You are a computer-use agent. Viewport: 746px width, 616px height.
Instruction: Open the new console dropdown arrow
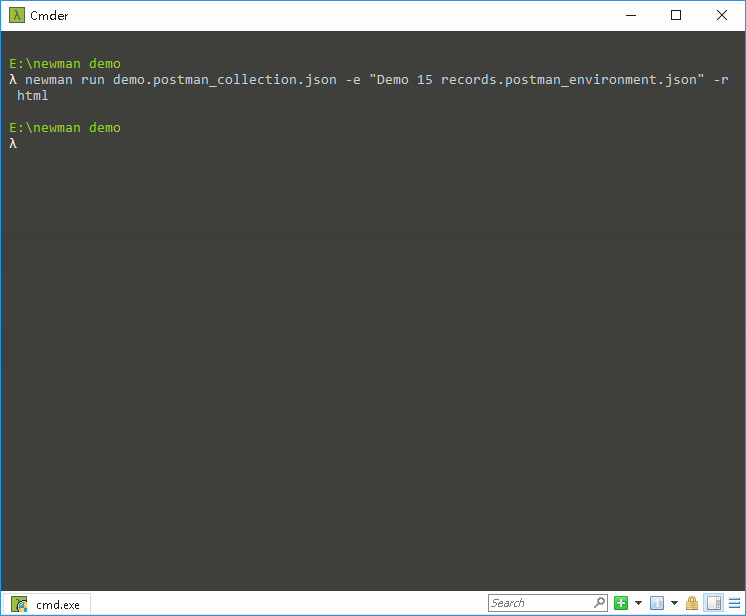pos(638,603)
